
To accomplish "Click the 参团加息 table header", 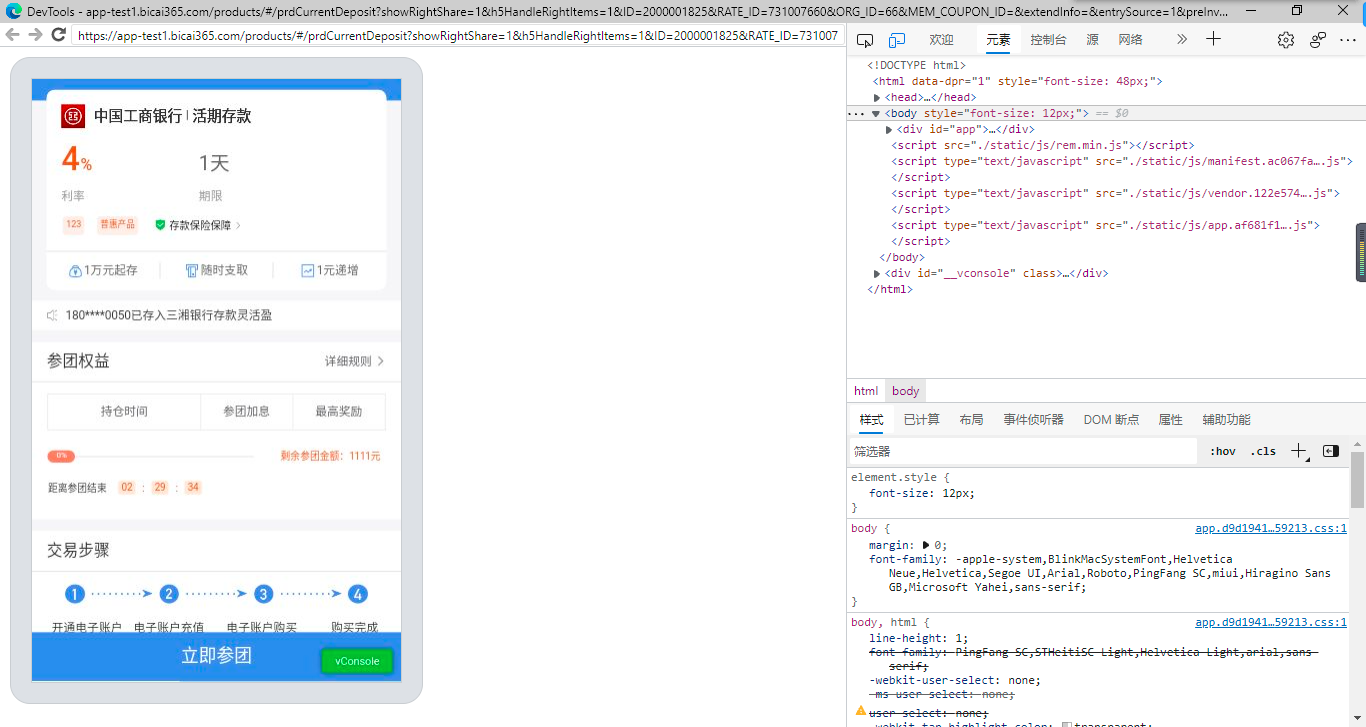I will click(247, 412).
